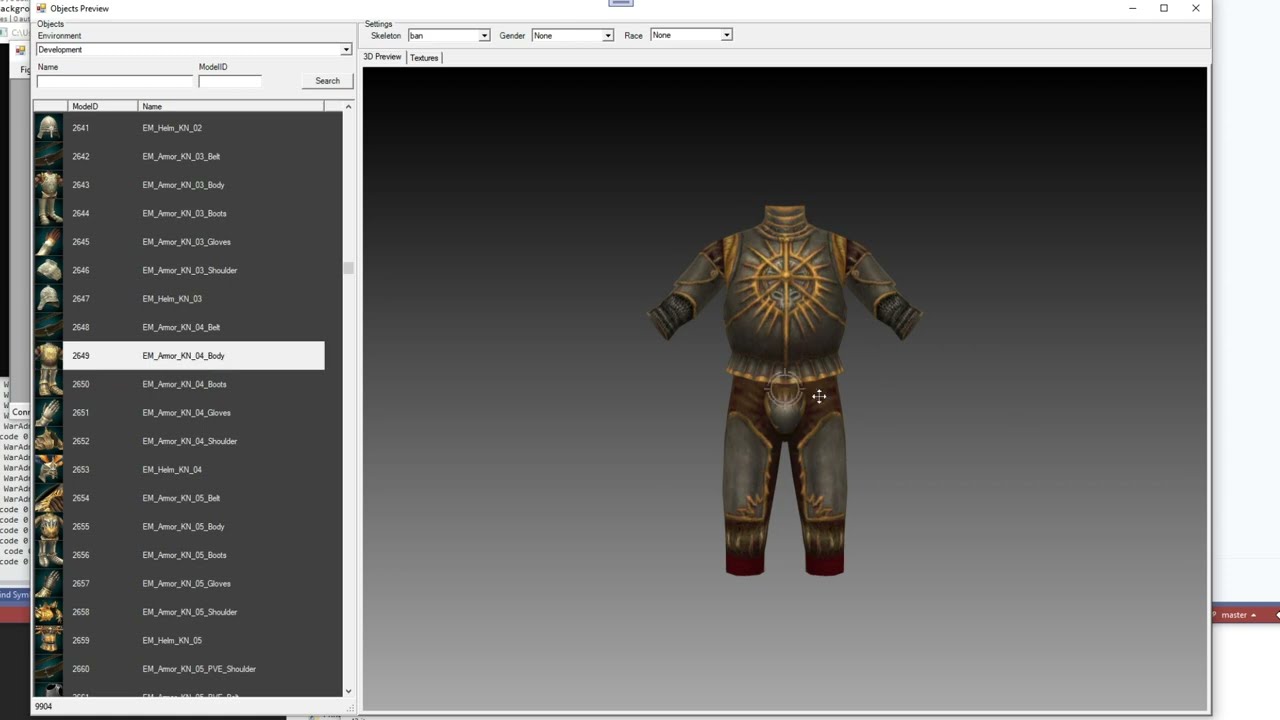Select row EM_Helm_KN_05
This screenshot has width=1280, height=720.
tap(194, 641)
